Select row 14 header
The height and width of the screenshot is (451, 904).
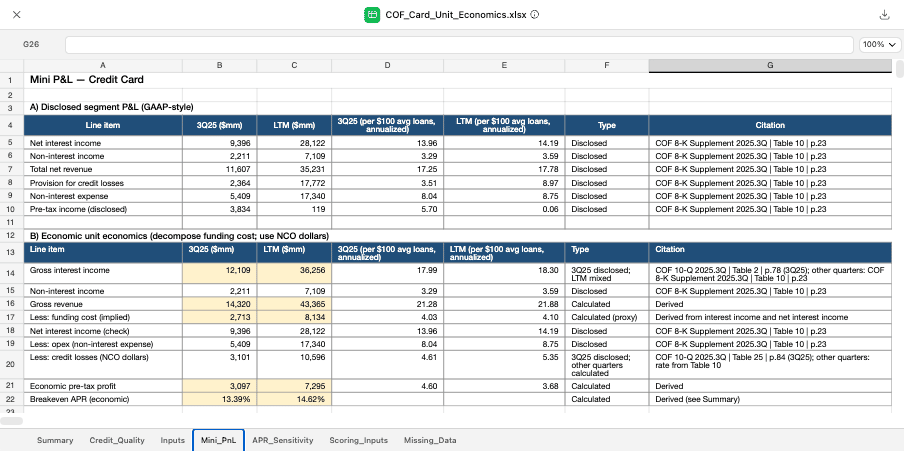9,271
